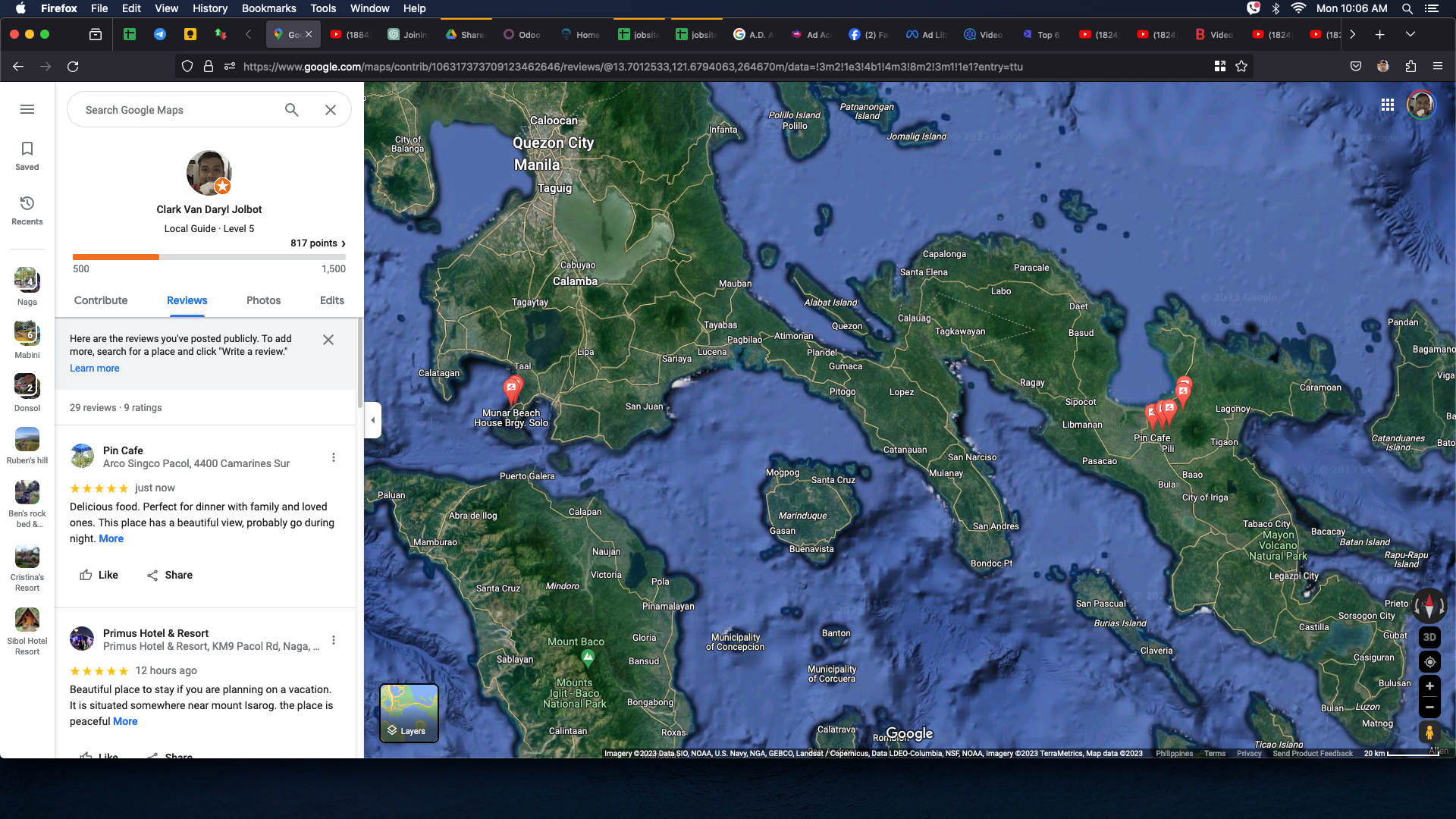Screen dimensions: 1456x819
Task: Open the Learn more link
Action: click(95, 369)
